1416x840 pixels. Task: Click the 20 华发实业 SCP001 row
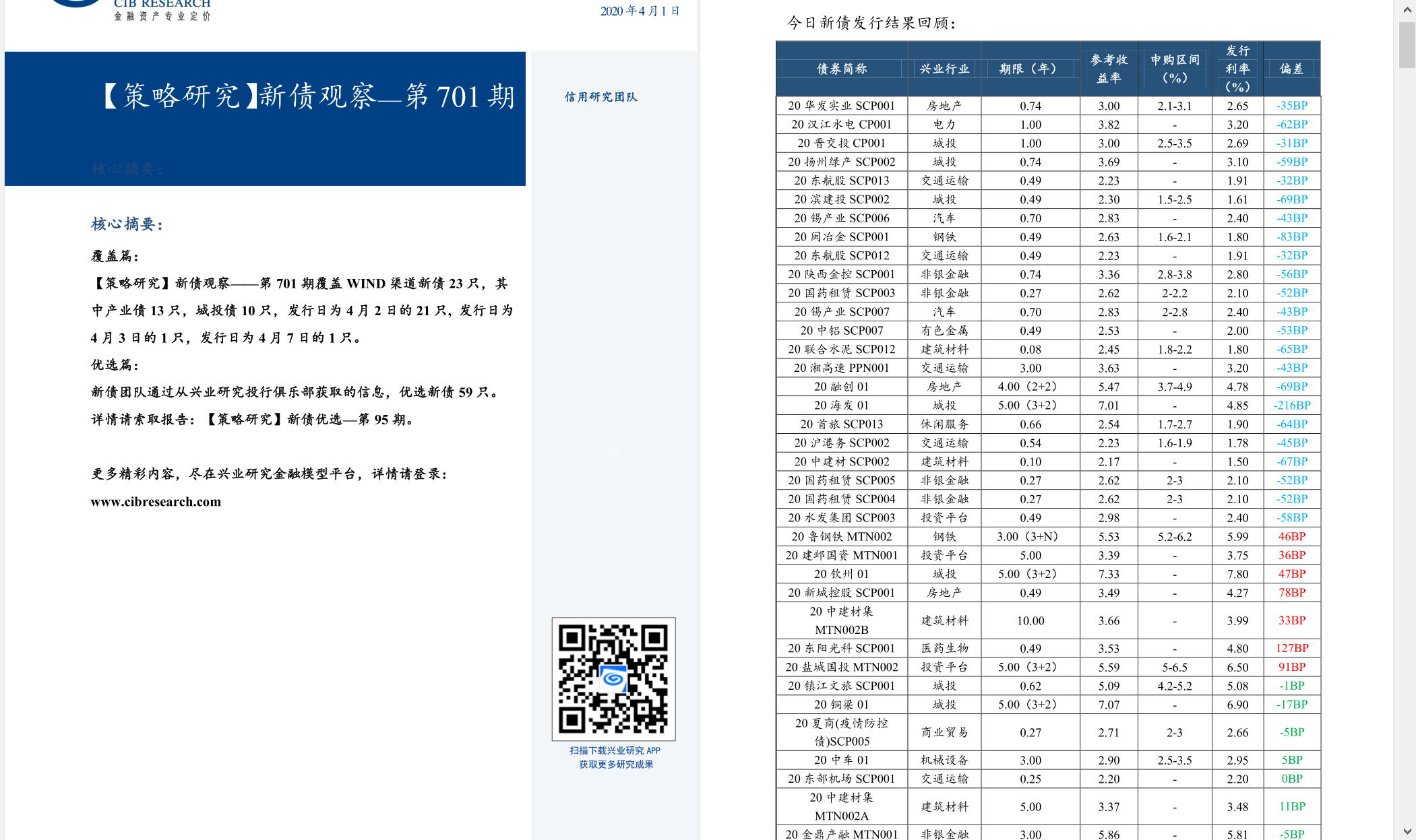pyautogui.click(x=841, y=106)
